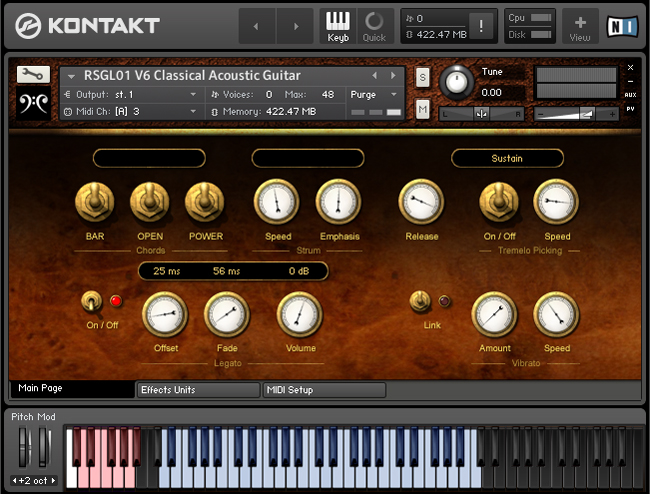The image size is (650, 494).
Task: Click the 25 ms offset readout
Action: click(167, 271)
